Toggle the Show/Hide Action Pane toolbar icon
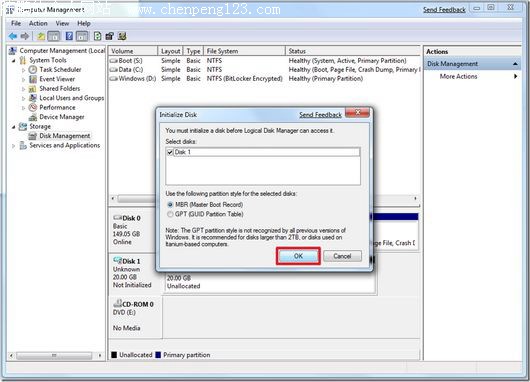Screen dimensions: 530x382 (x=82, y=36)
